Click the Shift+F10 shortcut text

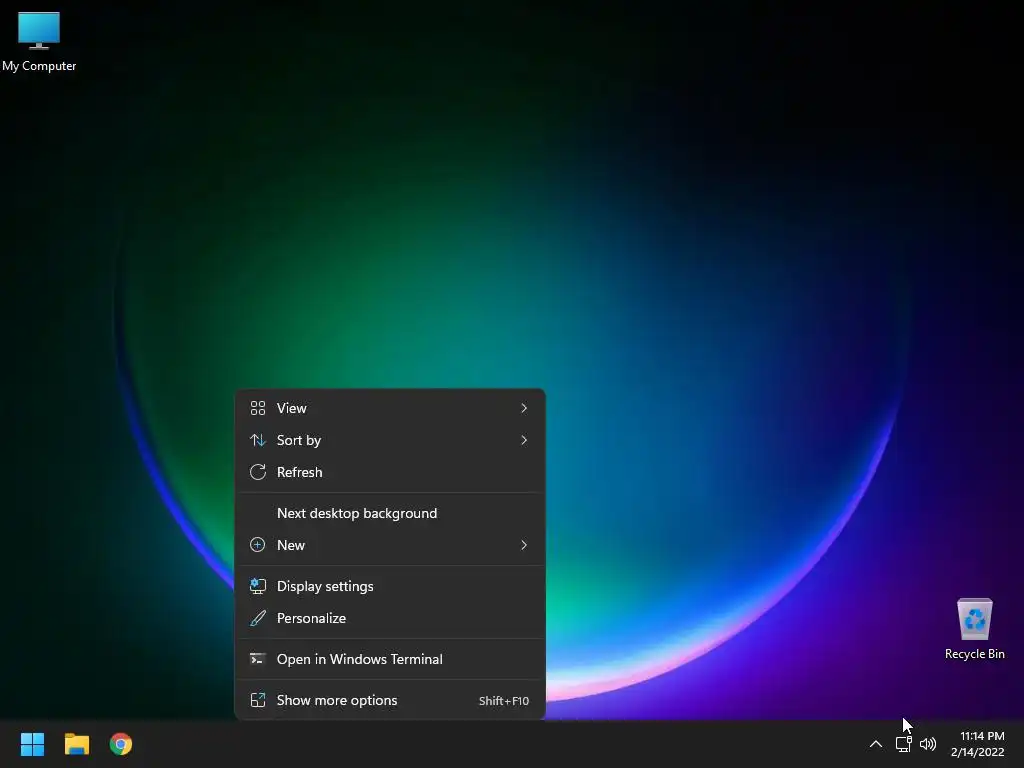pyautogui.click(x=504, y=701)
